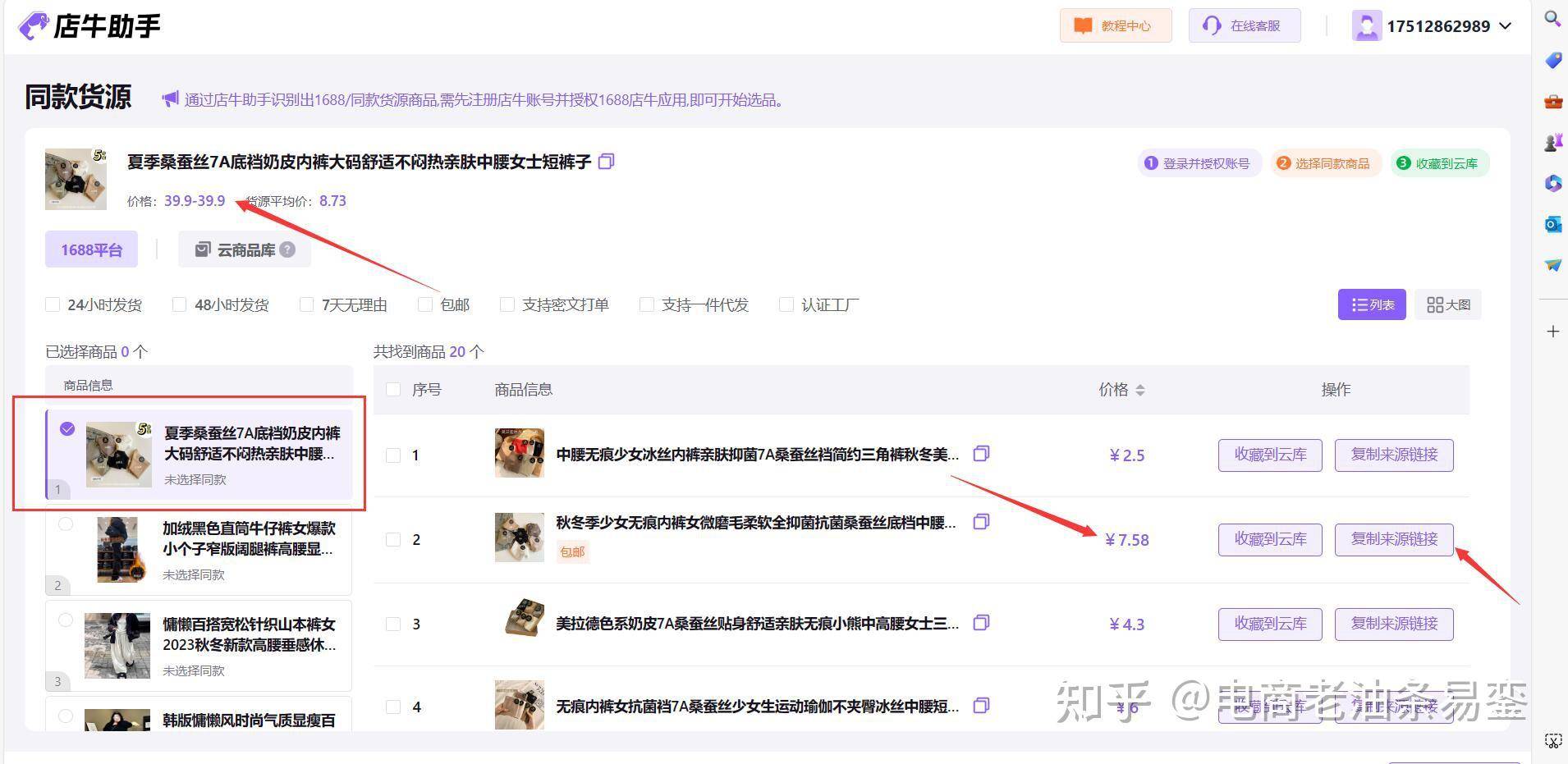1568x764 pixels.
Task: Open thumbnail of 秋冬季少女无痕内裤 product
Action: pos(519,538)
